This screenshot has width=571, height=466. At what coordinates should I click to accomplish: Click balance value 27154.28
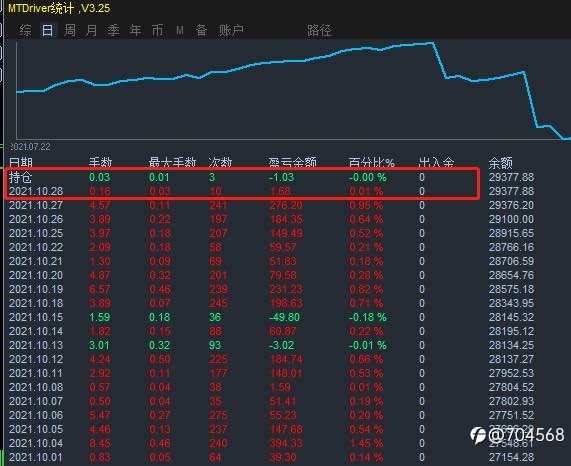coord(511,457)
